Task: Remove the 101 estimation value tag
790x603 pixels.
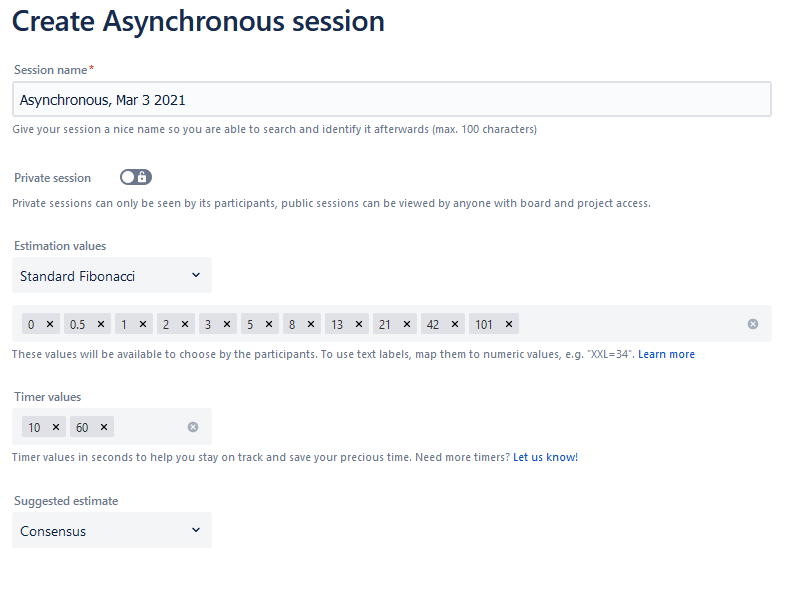Action: [x=509, y=324]
